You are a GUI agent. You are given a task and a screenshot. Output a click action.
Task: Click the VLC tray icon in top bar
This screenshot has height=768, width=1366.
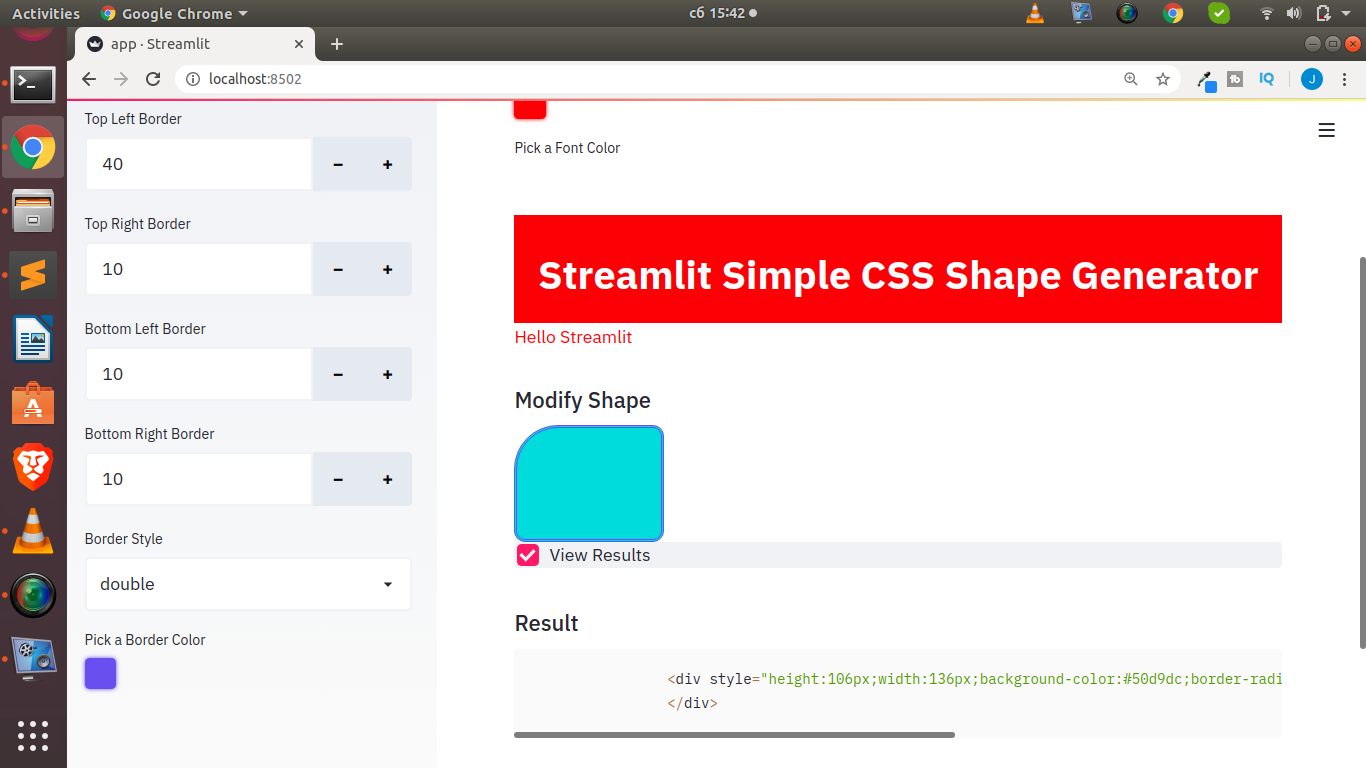(1035, 13)
